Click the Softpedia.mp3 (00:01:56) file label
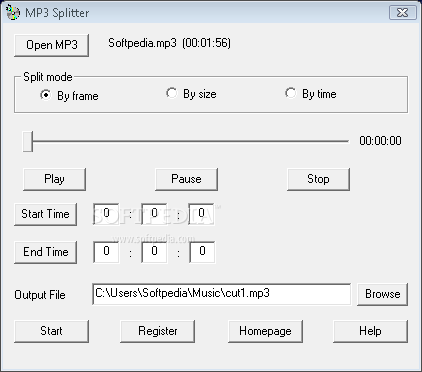 click(169, 43)
